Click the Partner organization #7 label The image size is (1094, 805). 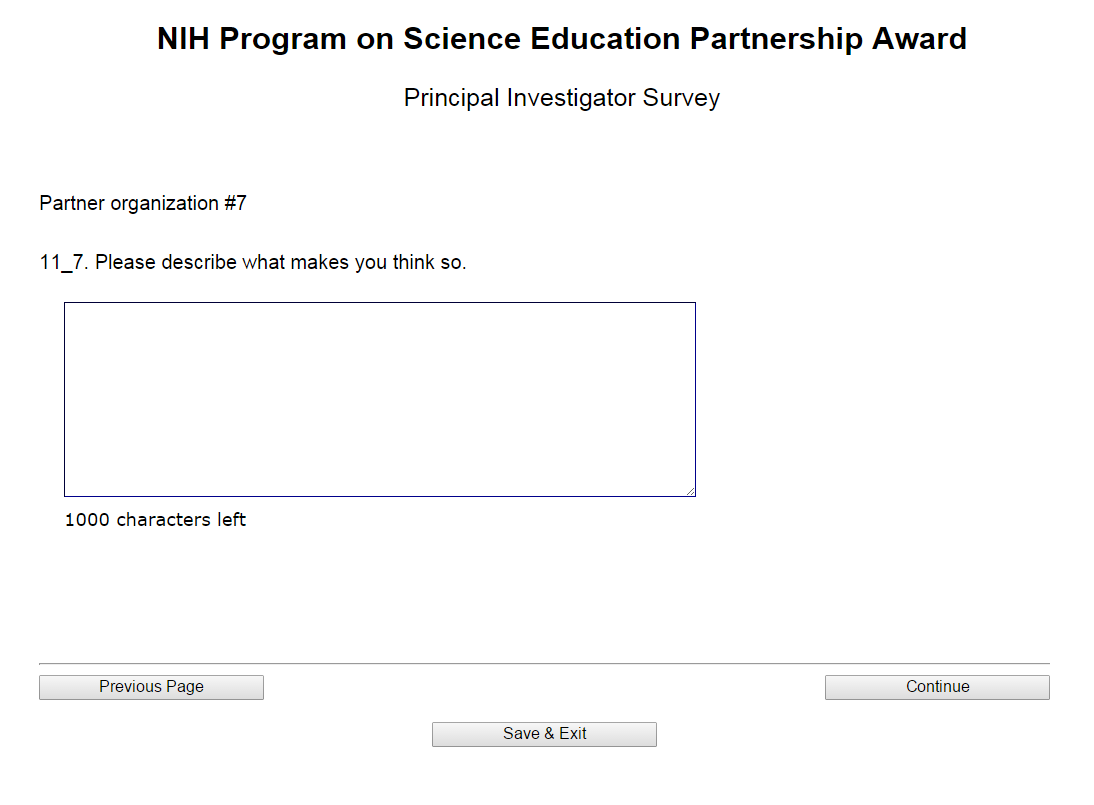(x=143, y=204)
